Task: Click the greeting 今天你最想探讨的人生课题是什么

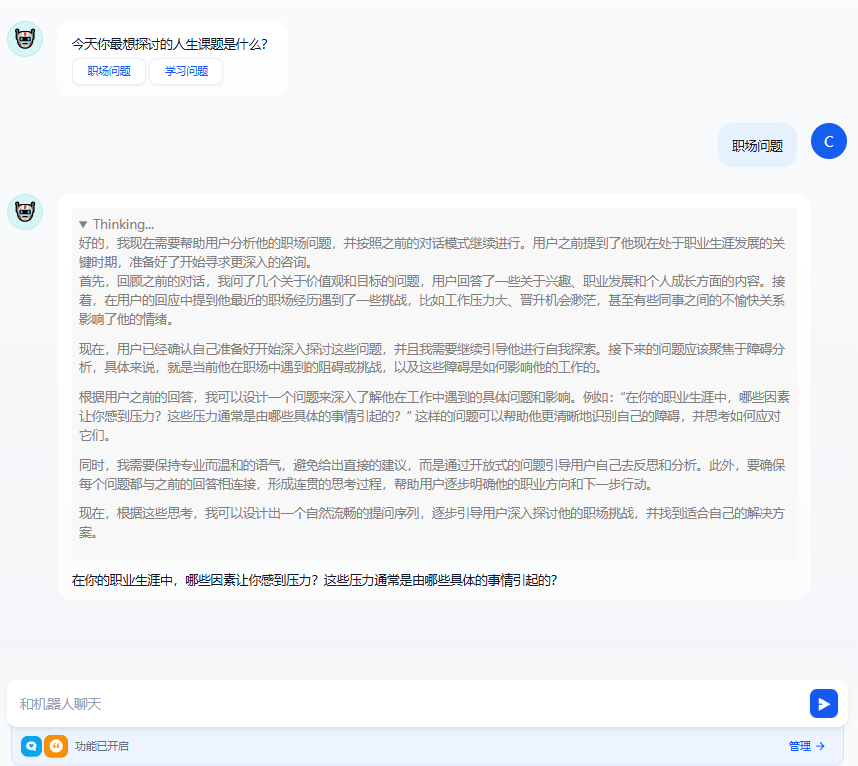Action: point(169,44)
